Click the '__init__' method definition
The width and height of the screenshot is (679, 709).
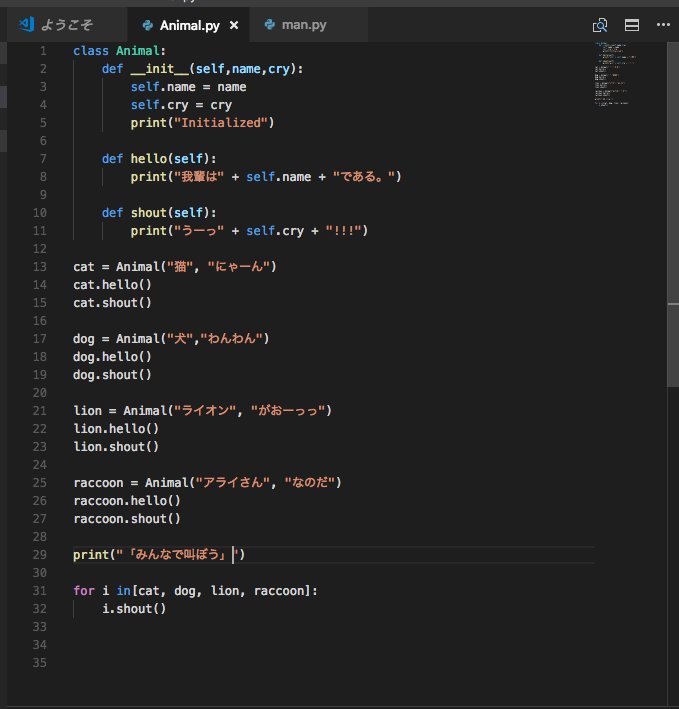pos(203,69)
